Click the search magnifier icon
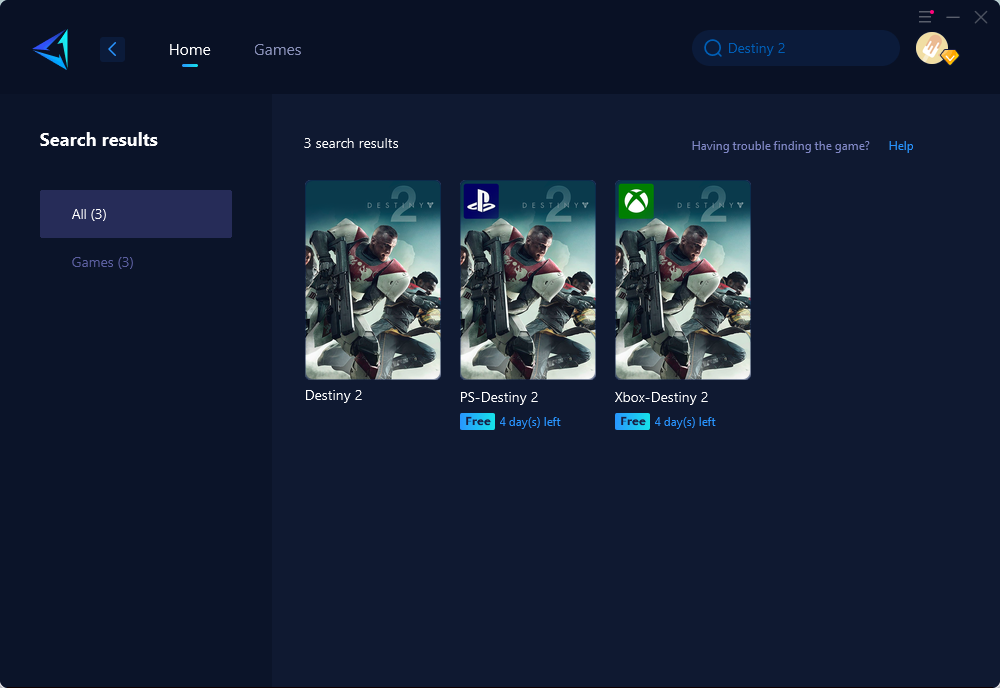 point(712,48)
